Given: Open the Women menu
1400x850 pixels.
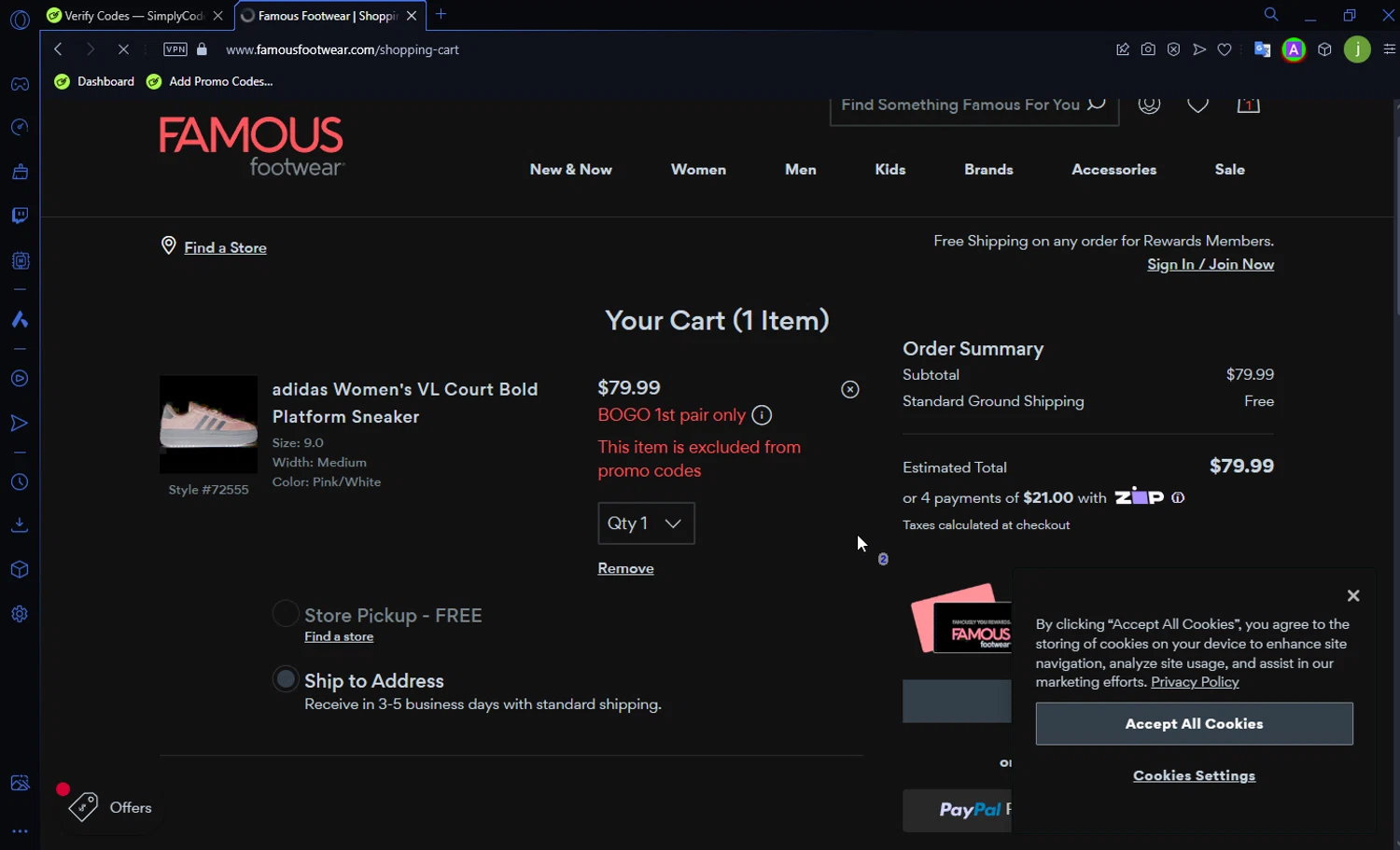Looking at the screenshot, I should (698, 169).
